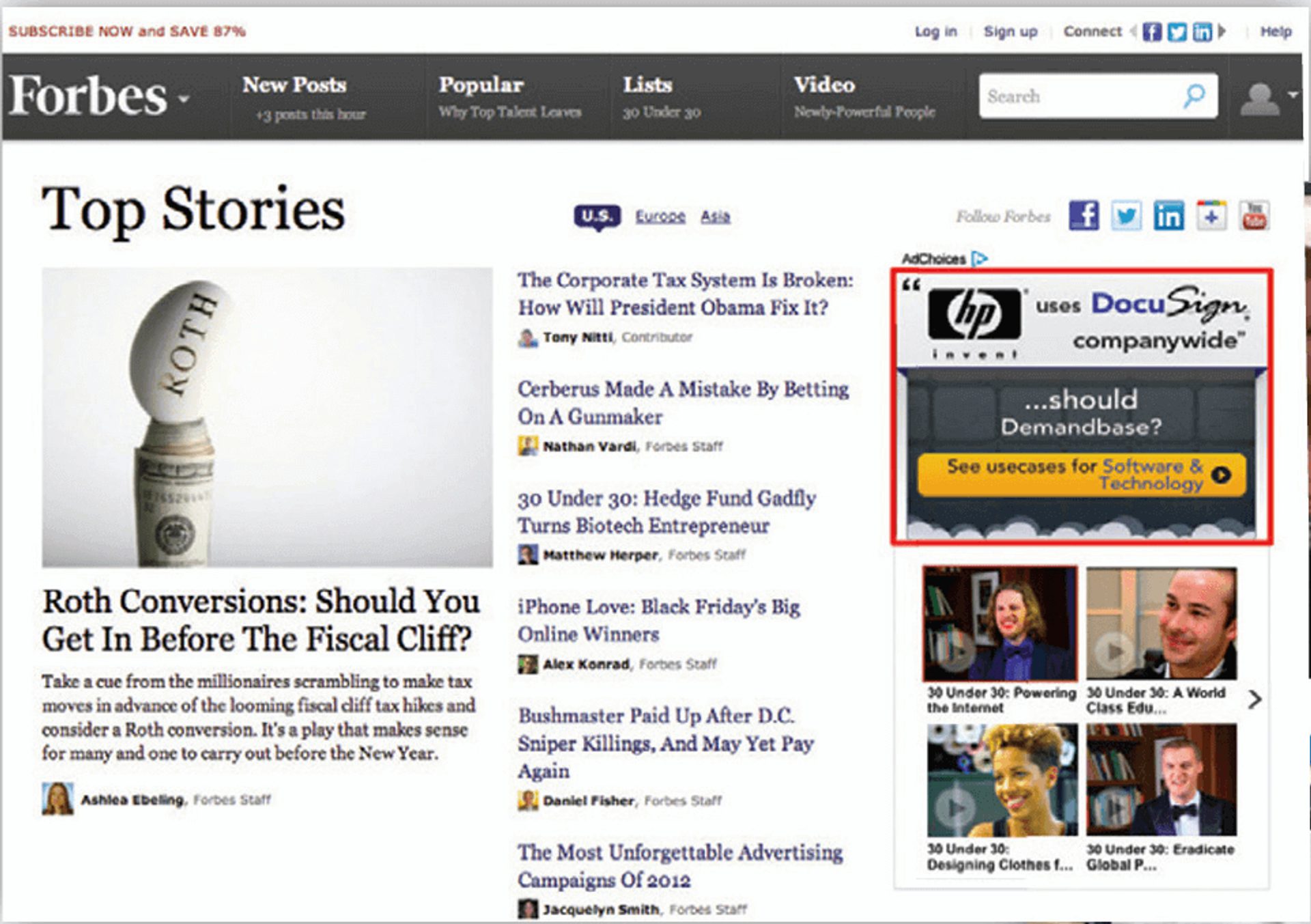Click the LinkedIn icon beside Follow Forbes
Viewport: 1311px width, 924px height.
(1169, 216)
